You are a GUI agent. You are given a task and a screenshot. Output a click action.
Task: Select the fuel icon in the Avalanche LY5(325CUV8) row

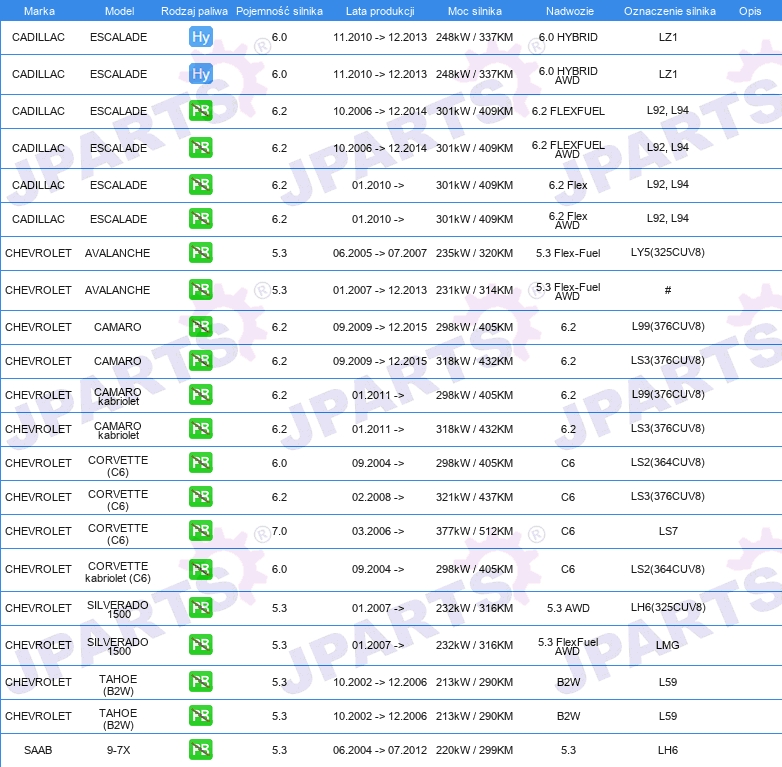pyautogui.click(x=200, y=252)
